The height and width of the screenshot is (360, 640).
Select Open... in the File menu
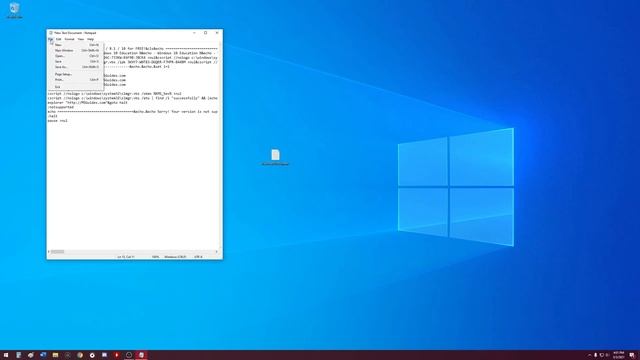76,56
